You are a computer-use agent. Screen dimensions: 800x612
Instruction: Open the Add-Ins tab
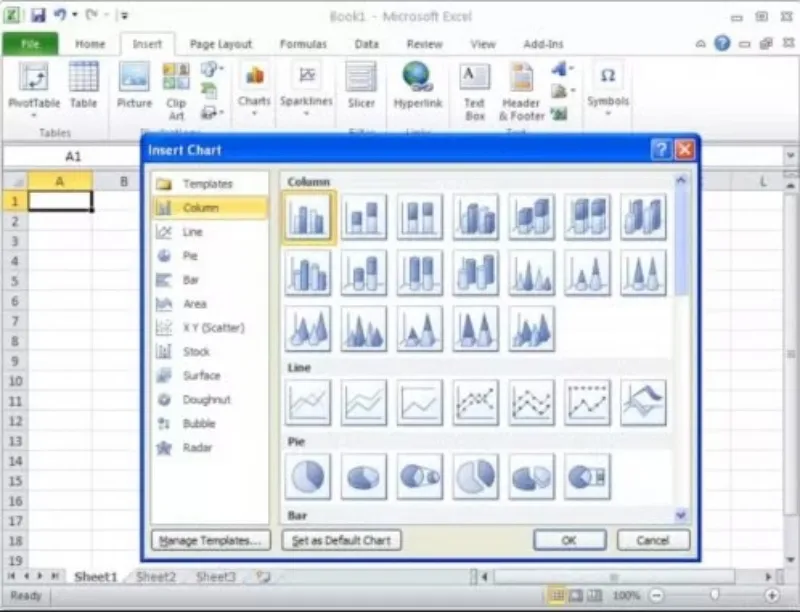543,44
